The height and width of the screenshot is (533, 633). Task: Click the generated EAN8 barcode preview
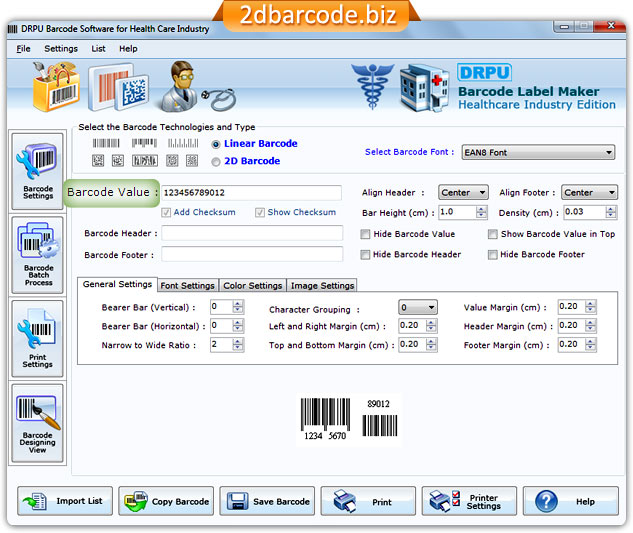pyautogui.click(x=349, y=419)
